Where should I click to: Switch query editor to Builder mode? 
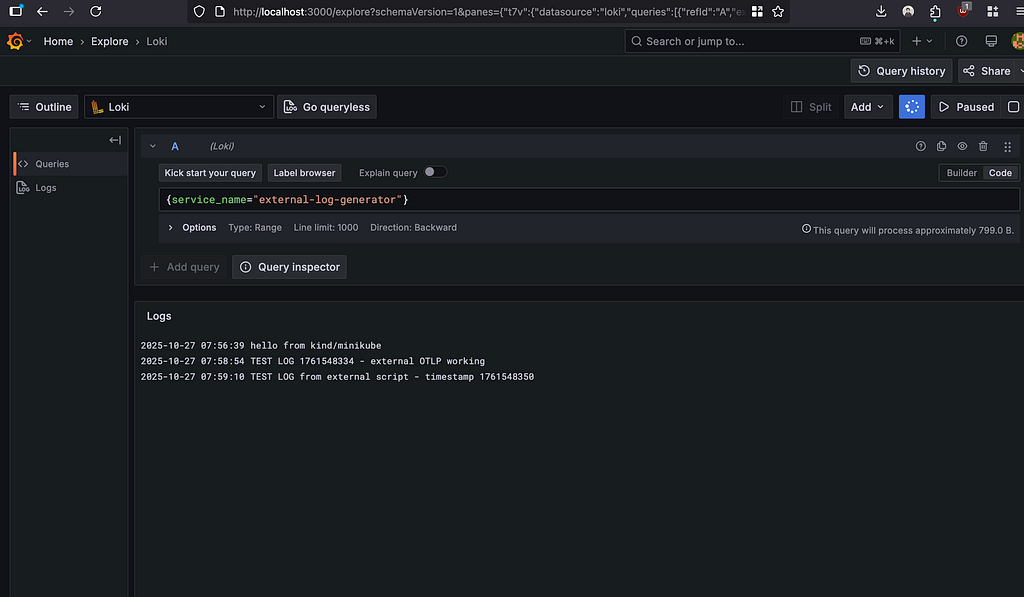point(961,173)
